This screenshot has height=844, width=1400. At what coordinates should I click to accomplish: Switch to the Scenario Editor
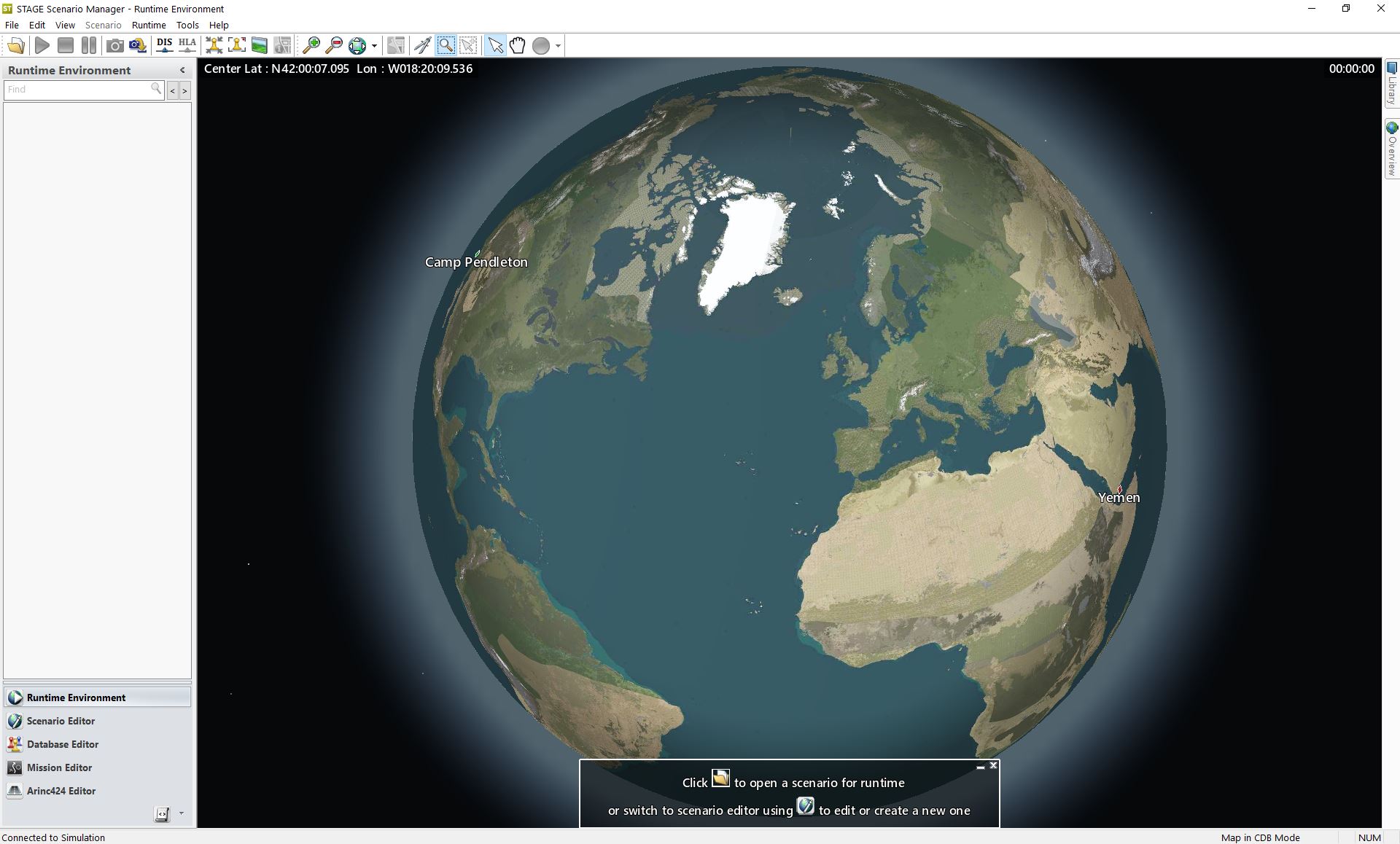pyautogui.click(x=61, y=721)
